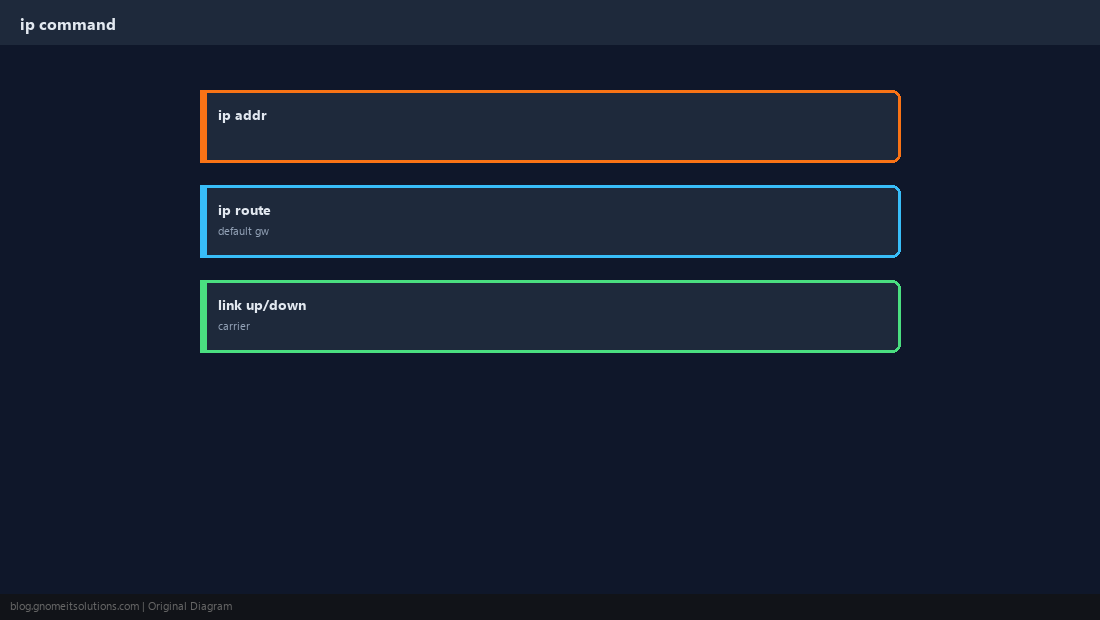
Task: Open the blog.gnomeitsolutions.com footer link
Action: (74, 607)
